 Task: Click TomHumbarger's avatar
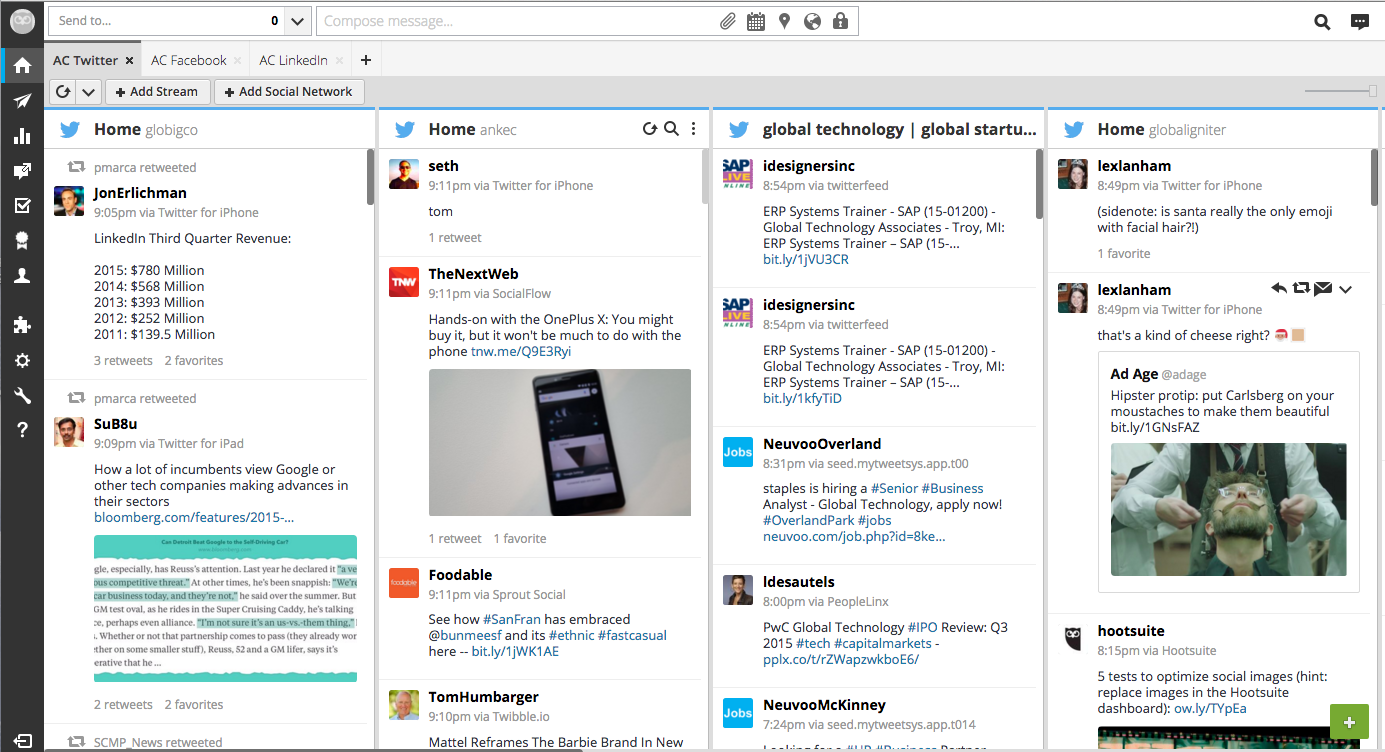(404, 705)
